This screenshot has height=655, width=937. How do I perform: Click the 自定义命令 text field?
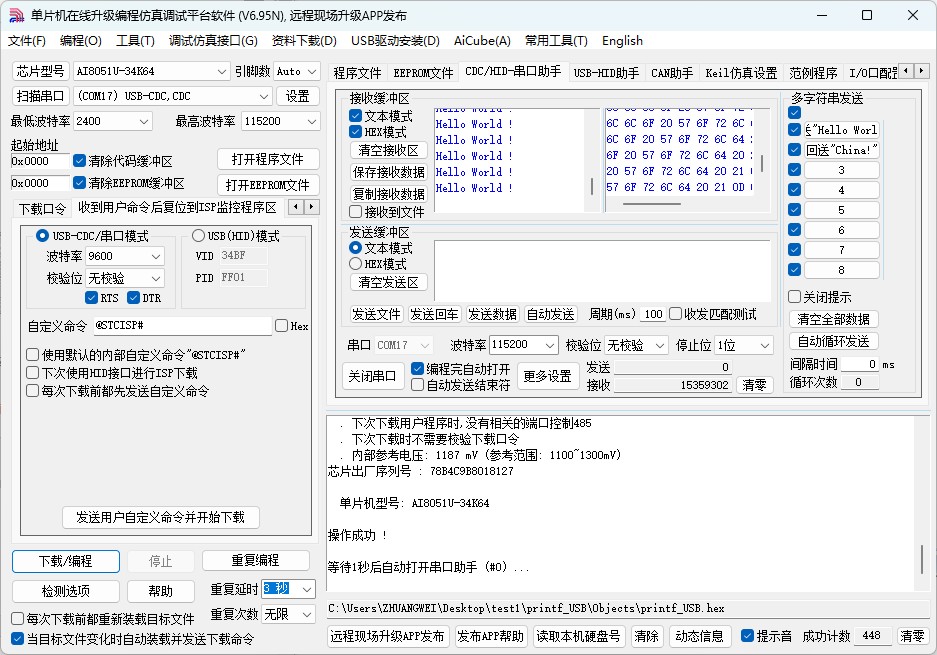181,326
